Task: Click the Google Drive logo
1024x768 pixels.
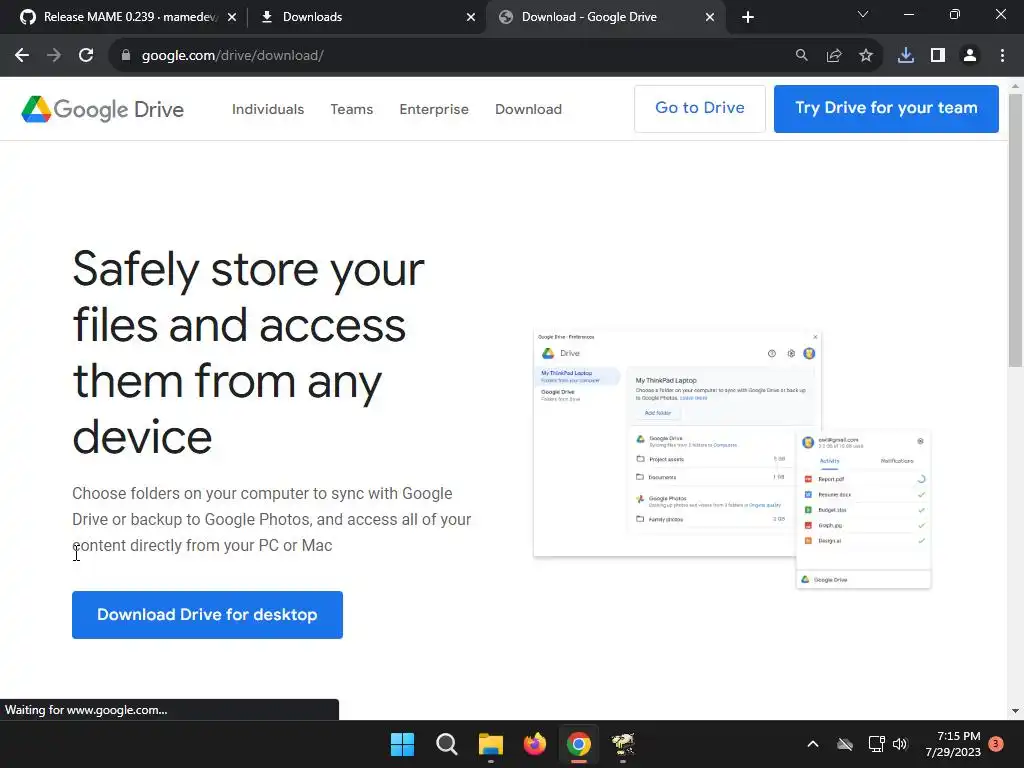Action: pyautogui.click(x=103, y=109)
